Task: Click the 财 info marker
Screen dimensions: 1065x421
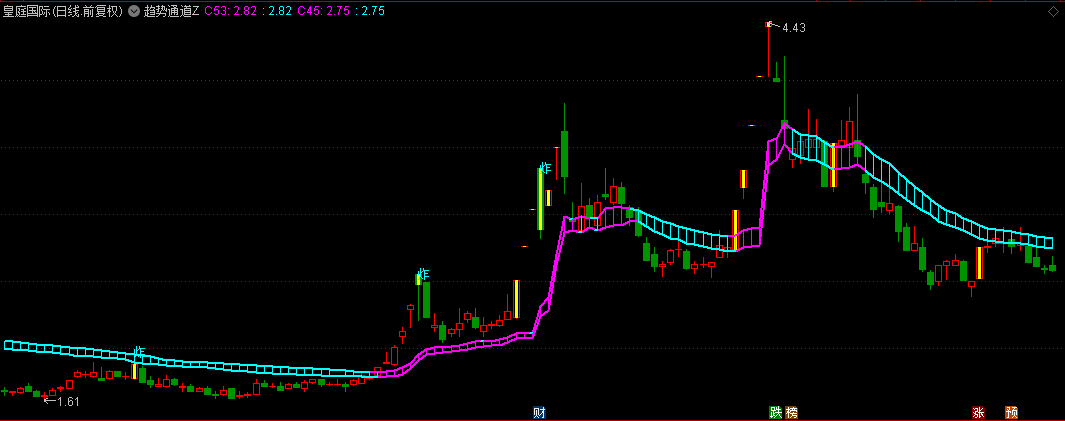Action: (540, 412)
